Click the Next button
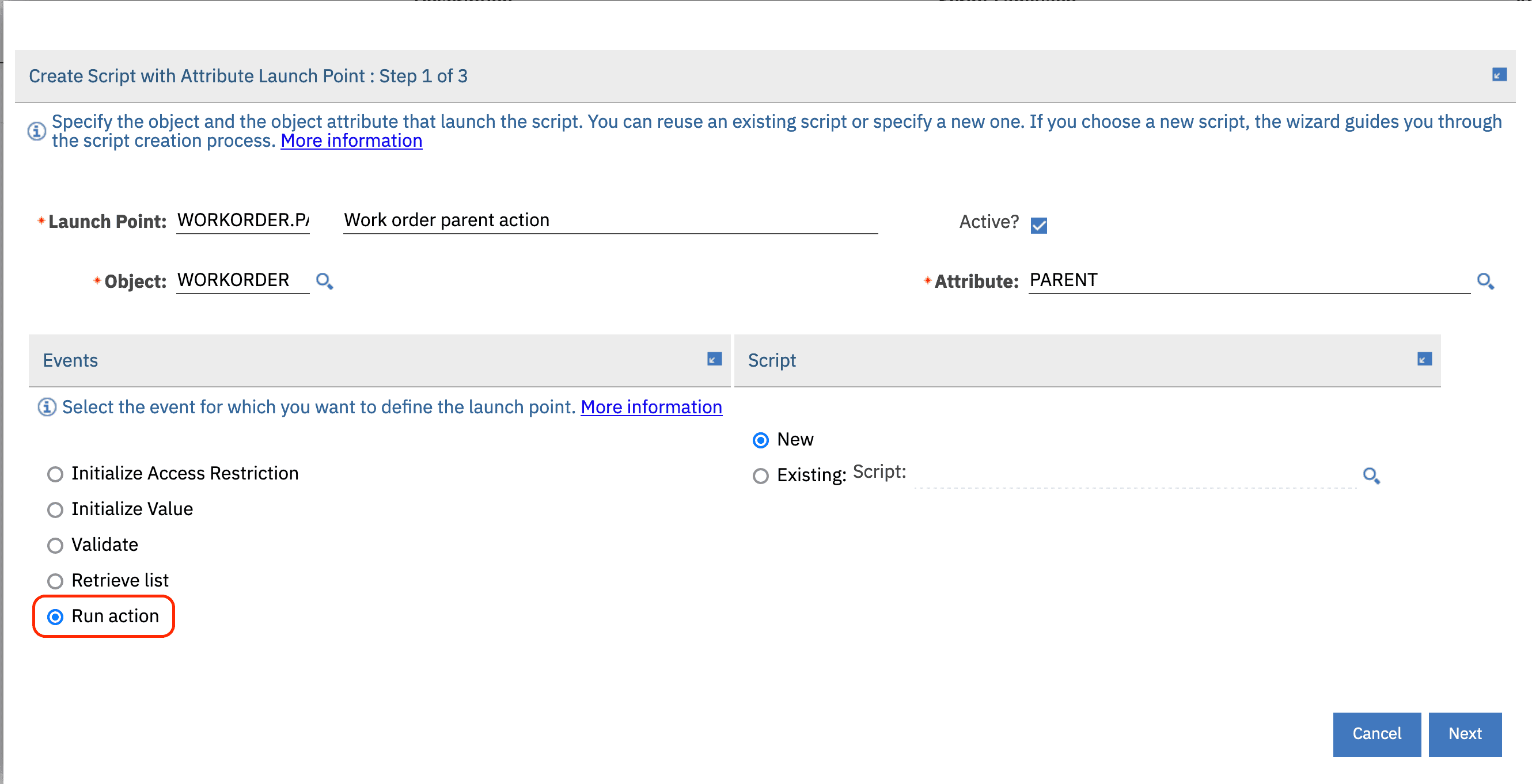The width and height of the screenshot is (1532, 784). click(1464, 733)
